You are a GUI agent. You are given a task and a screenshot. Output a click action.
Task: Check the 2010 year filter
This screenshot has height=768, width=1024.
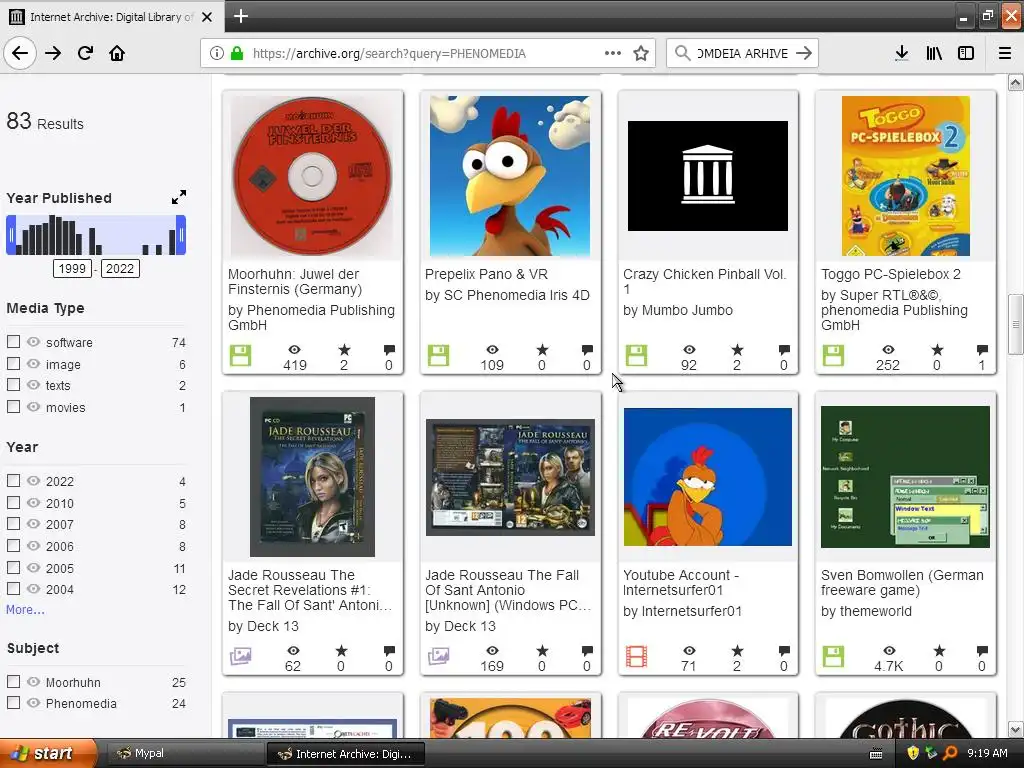point(13,502)
